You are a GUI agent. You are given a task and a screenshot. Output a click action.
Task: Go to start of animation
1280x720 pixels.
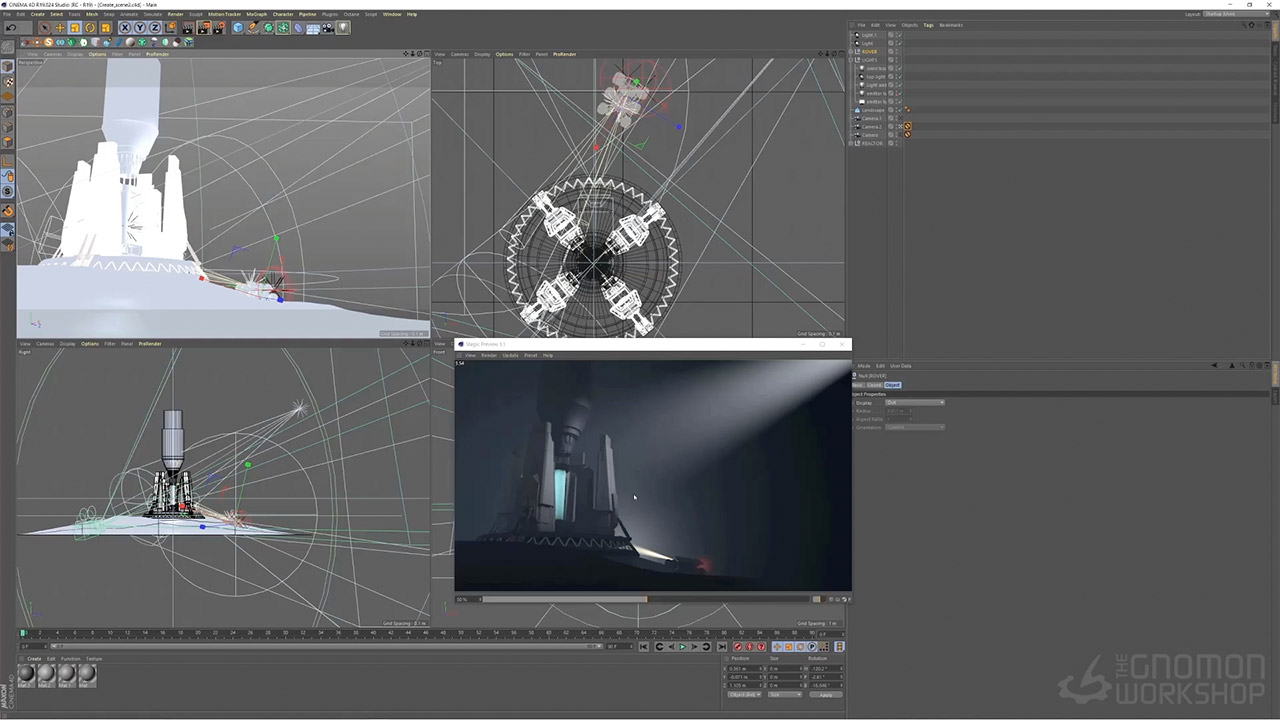click(643, 647)
